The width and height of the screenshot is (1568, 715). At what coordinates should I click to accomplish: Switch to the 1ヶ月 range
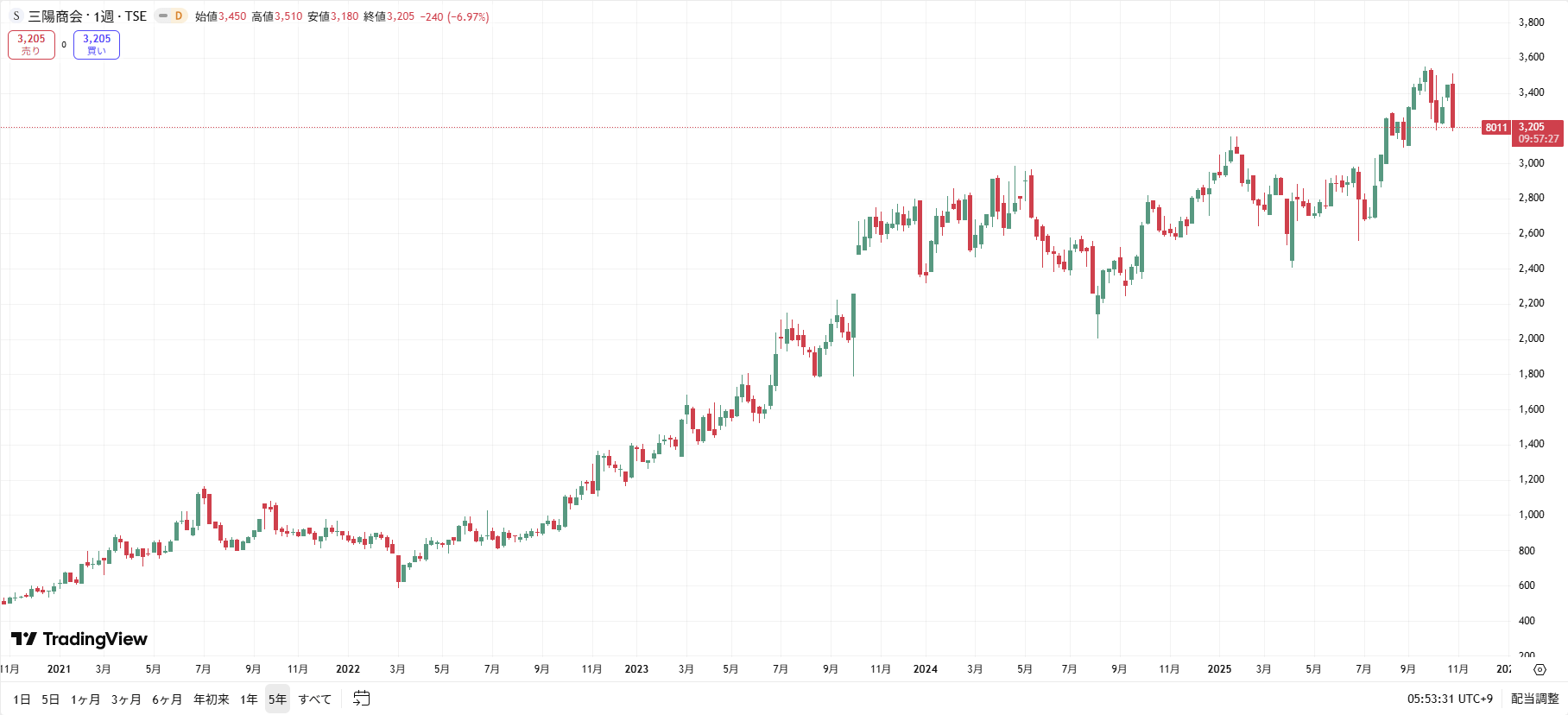[x=85, y=699]
